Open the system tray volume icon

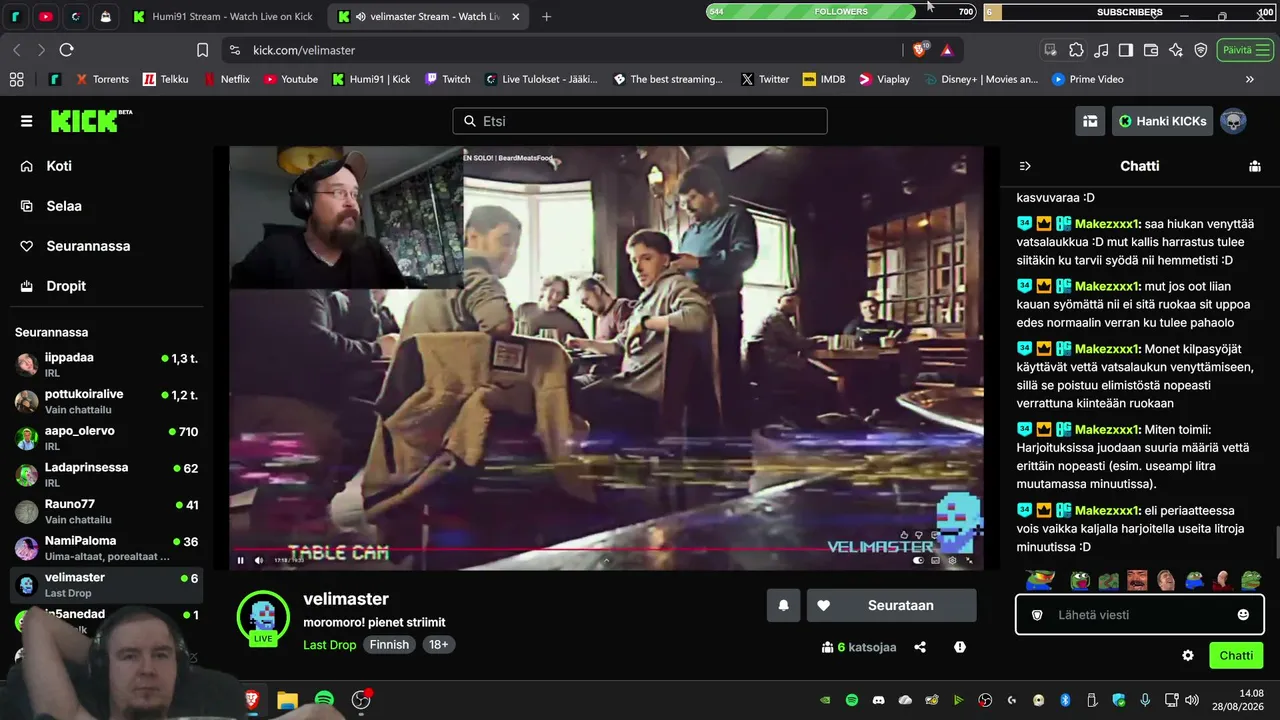click(x=1191, y=700)
